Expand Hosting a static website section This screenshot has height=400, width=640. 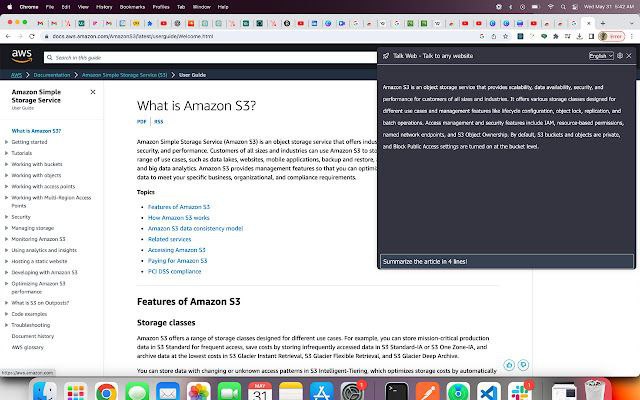click(x=7, y=261)
